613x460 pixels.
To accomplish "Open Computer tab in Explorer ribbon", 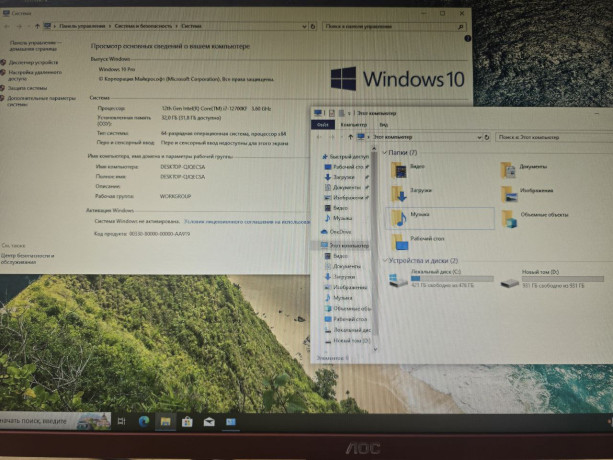I will click(x=353, y=125).
